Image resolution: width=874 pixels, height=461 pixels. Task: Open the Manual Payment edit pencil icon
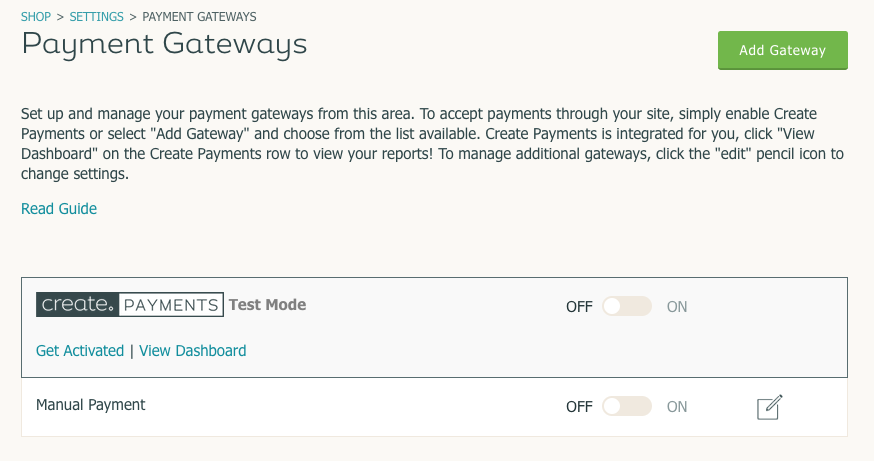(x=769, y=407)
